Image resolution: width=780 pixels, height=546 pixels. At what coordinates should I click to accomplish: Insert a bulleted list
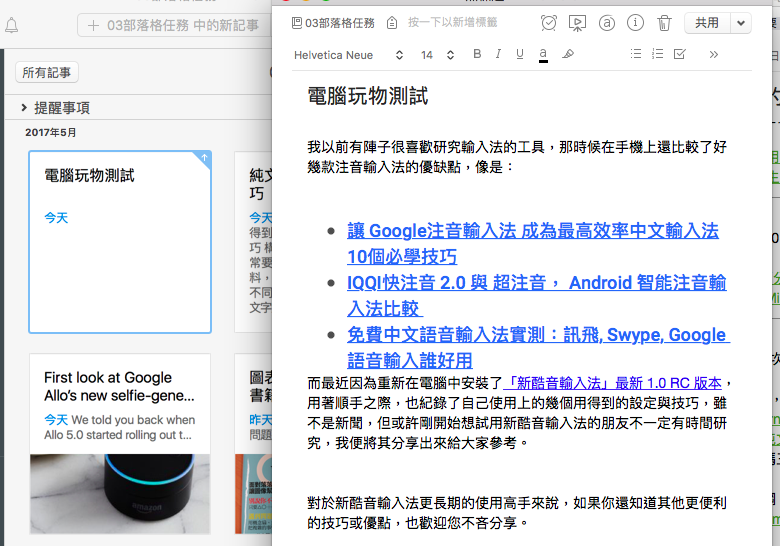click(636, 54)
